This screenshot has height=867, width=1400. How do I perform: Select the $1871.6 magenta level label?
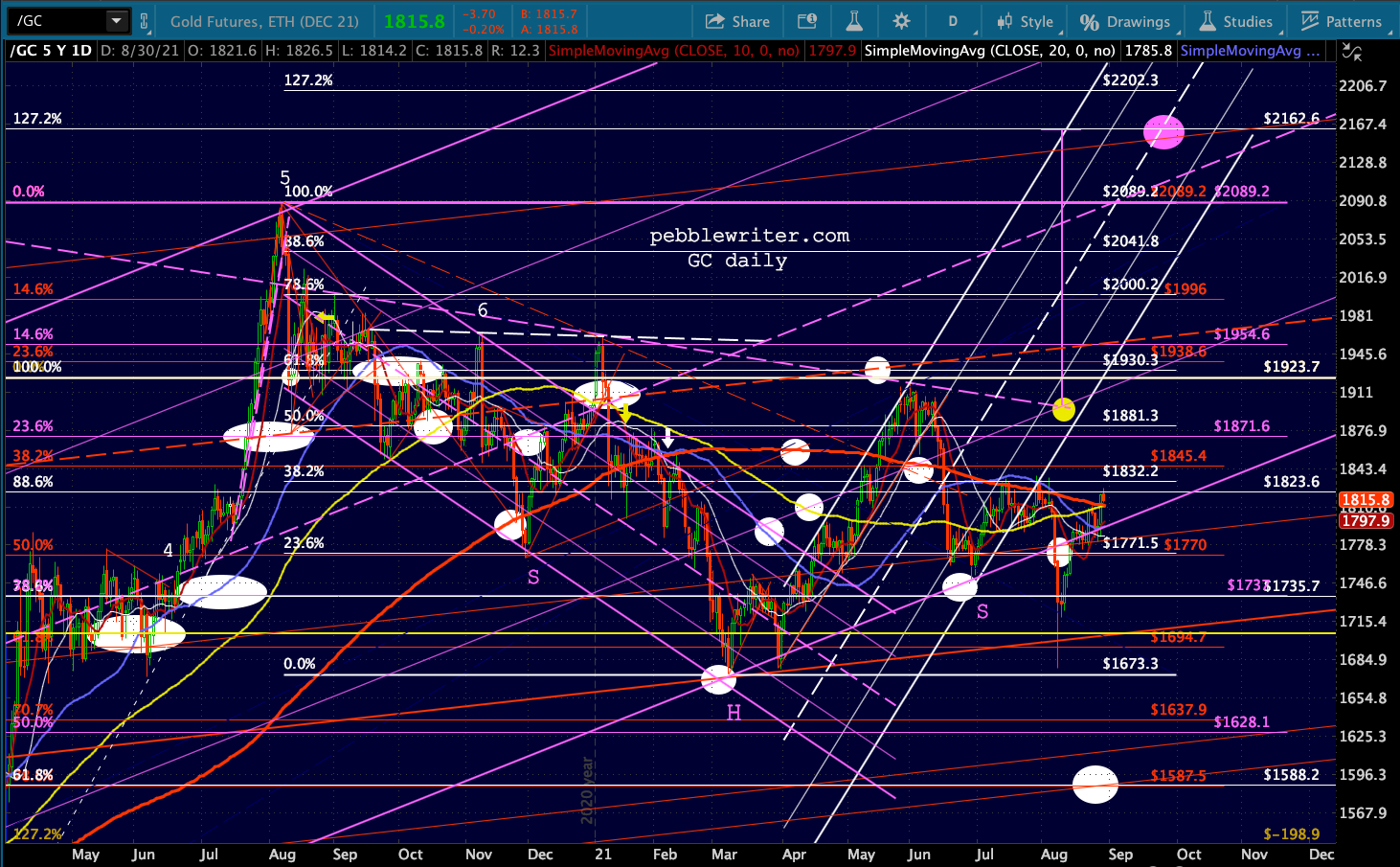(1241, 426)
